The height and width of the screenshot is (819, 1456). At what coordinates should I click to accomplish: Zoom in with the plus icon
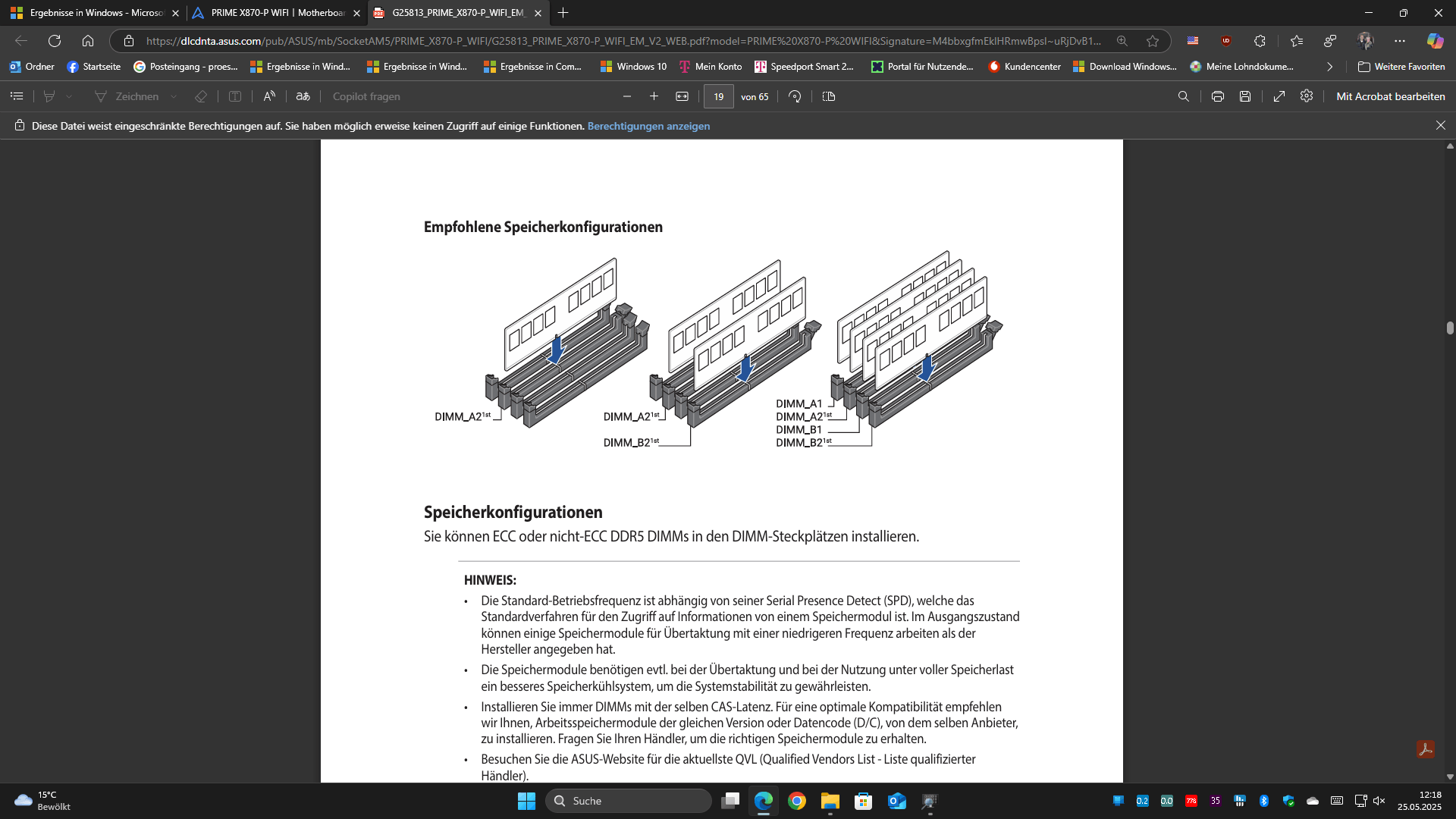[x=654, y=96]
